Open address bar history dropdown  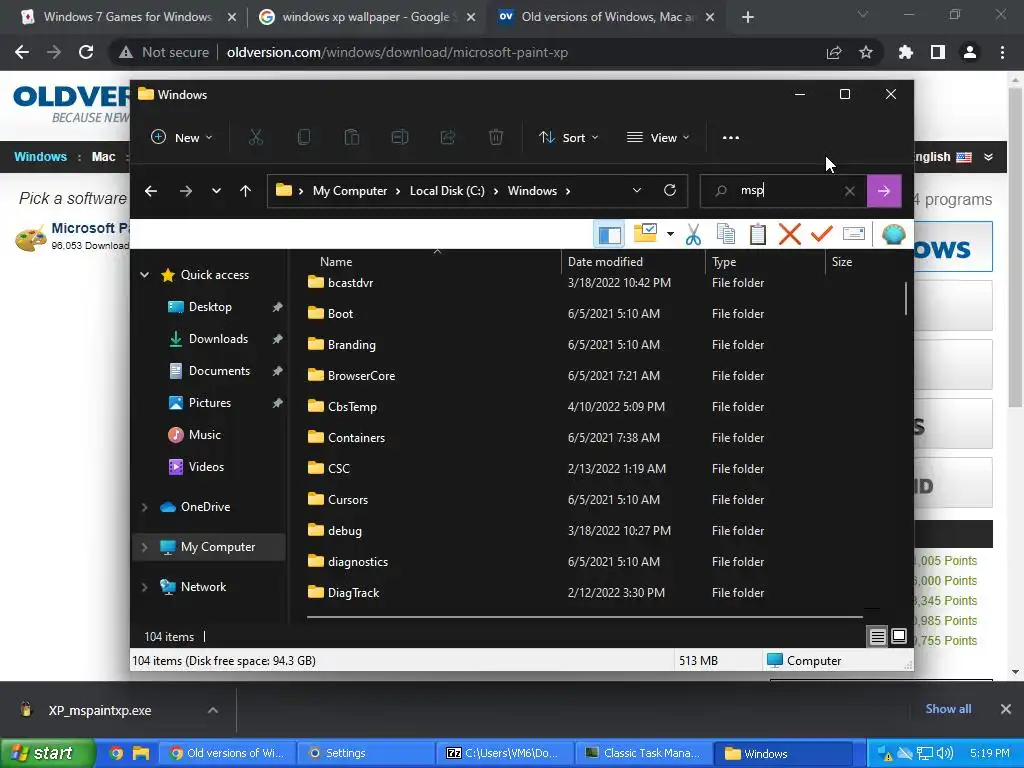click(x=637, y=191)
